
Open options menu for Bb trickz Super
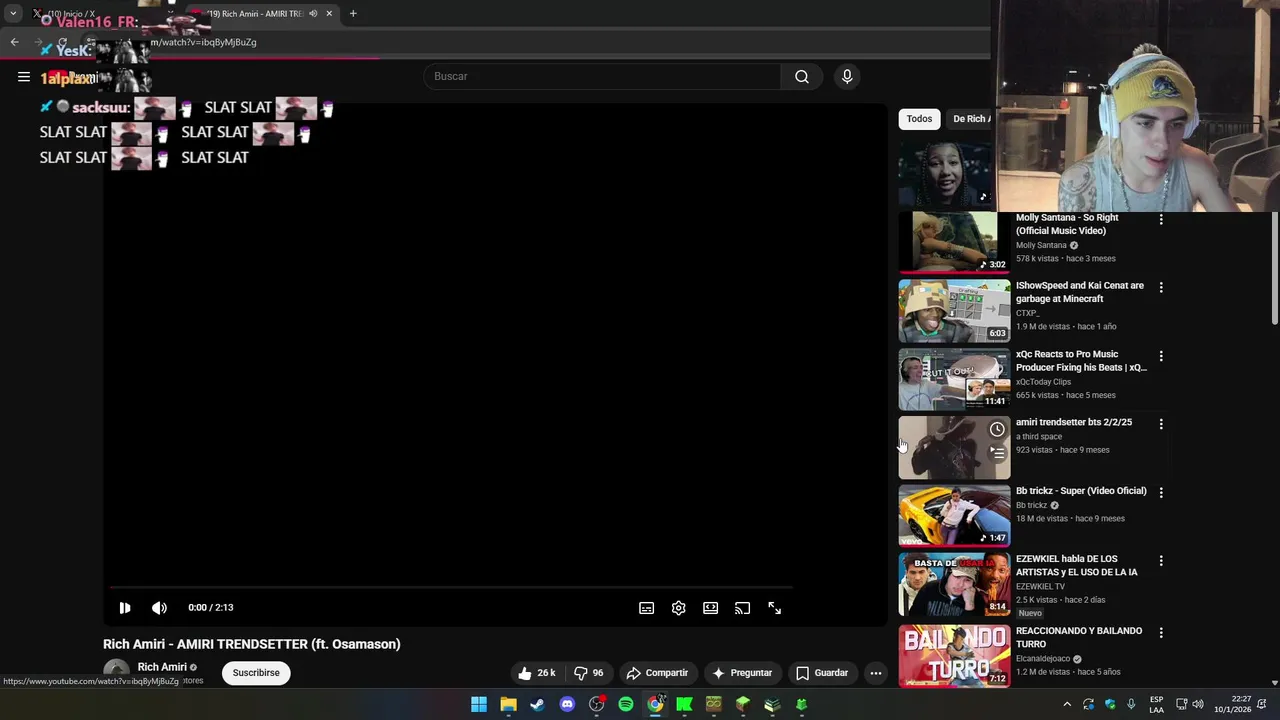tap(1161, 492)
